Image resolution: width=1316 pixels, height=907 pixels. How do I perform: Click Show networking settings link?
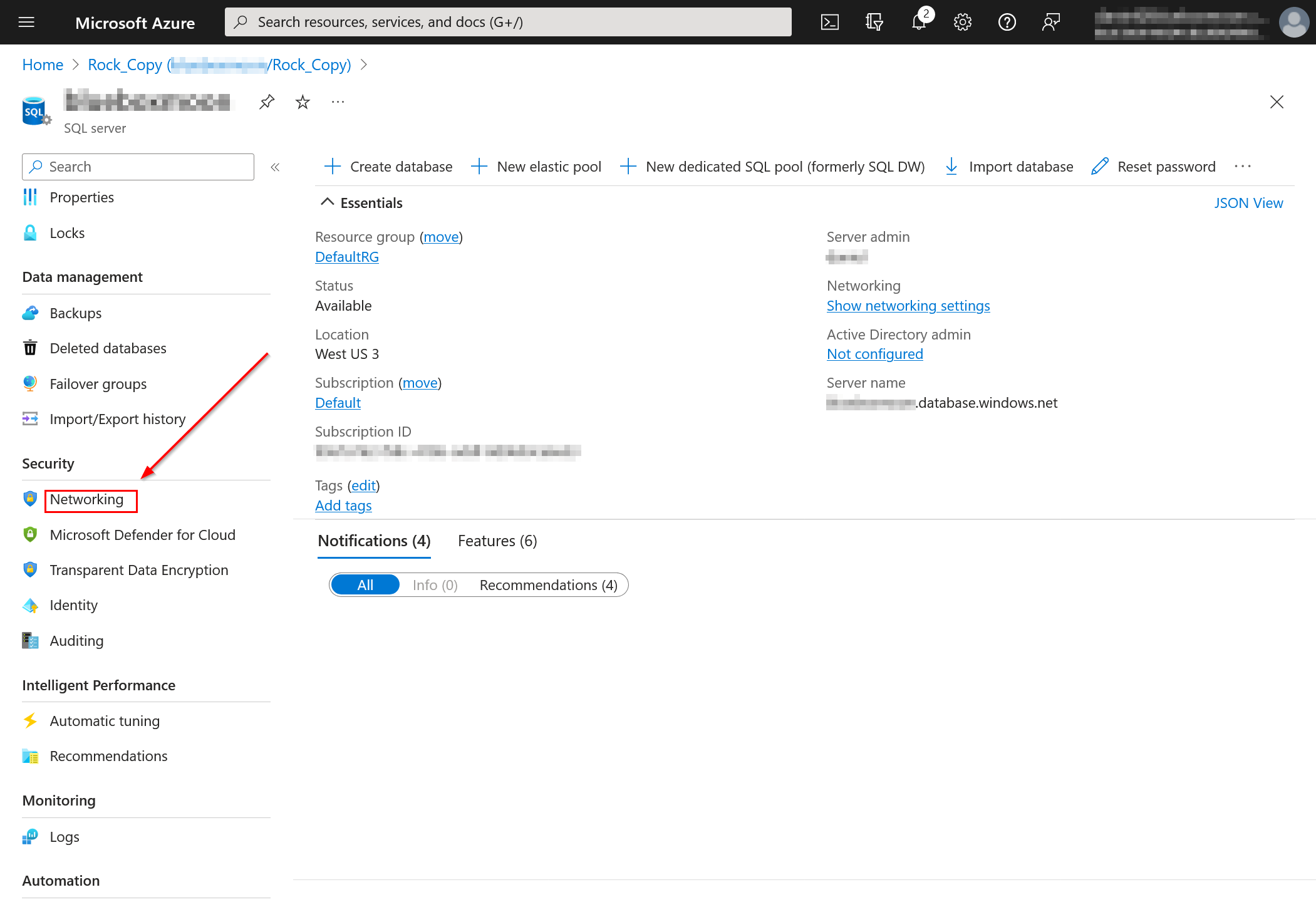tap(908, 306)
